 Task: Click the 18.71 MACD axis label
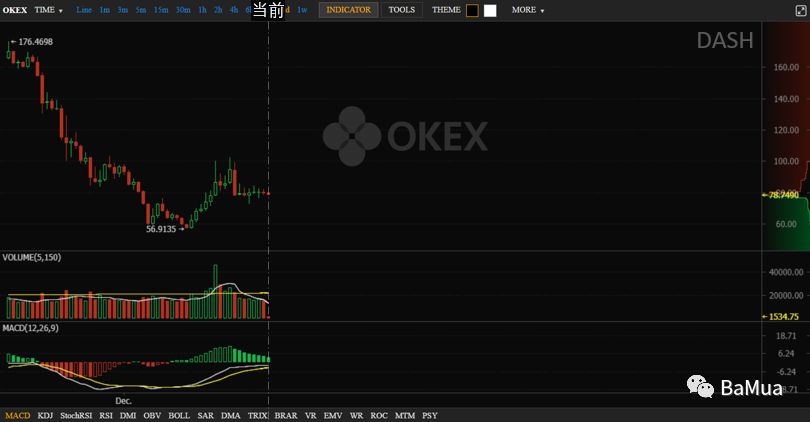[786, 336]
